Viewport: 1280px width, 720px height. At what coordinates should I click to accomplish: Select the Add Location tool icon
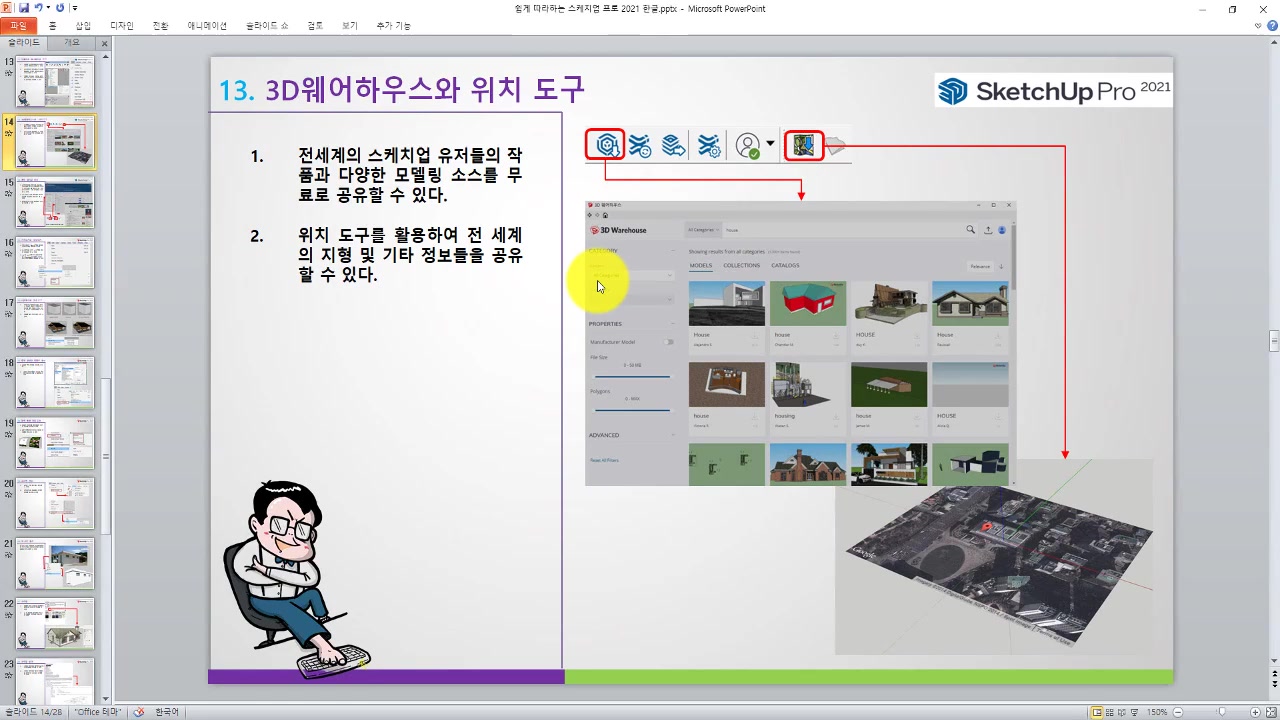(801, 145)
